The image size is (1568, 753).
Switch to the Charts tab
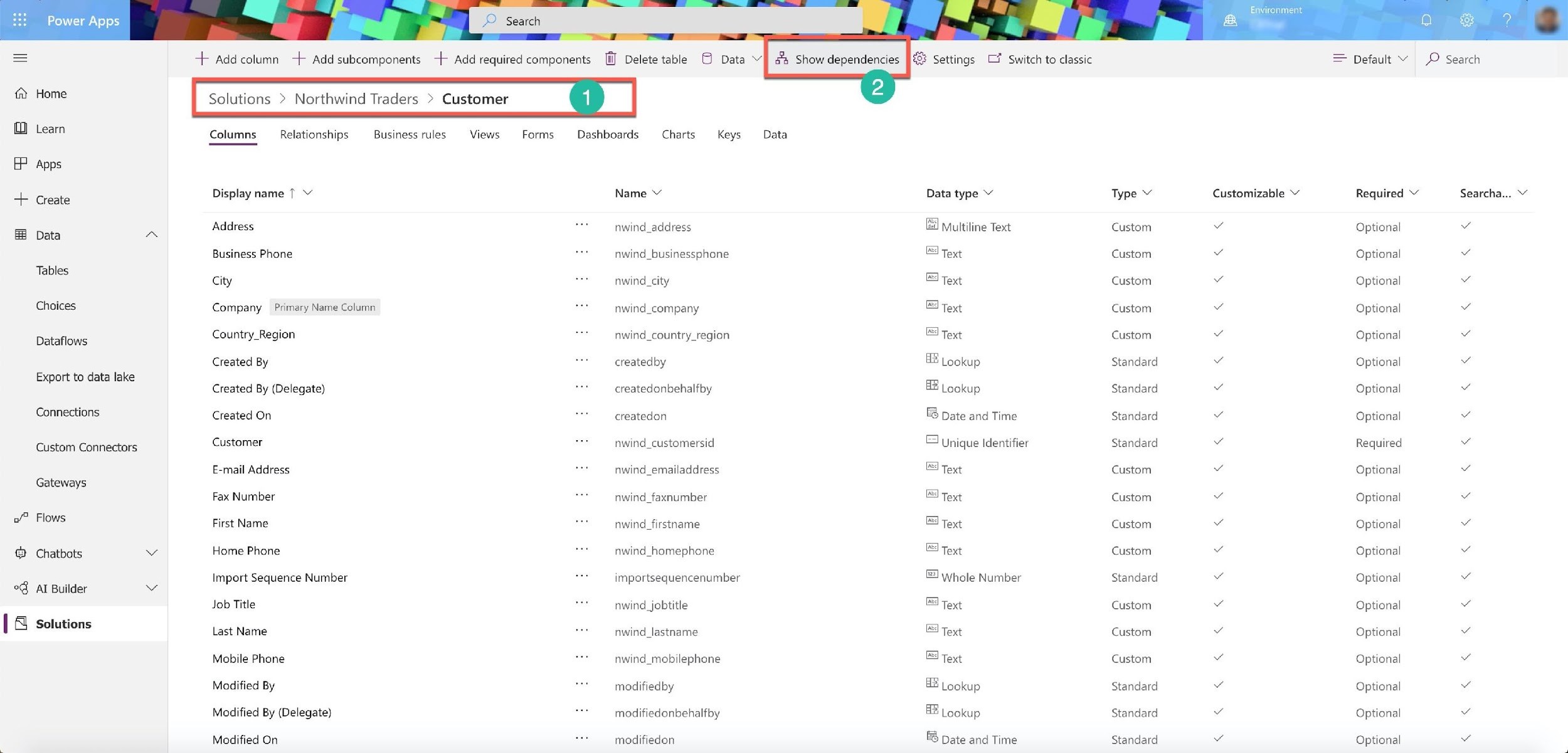[678, 134]
